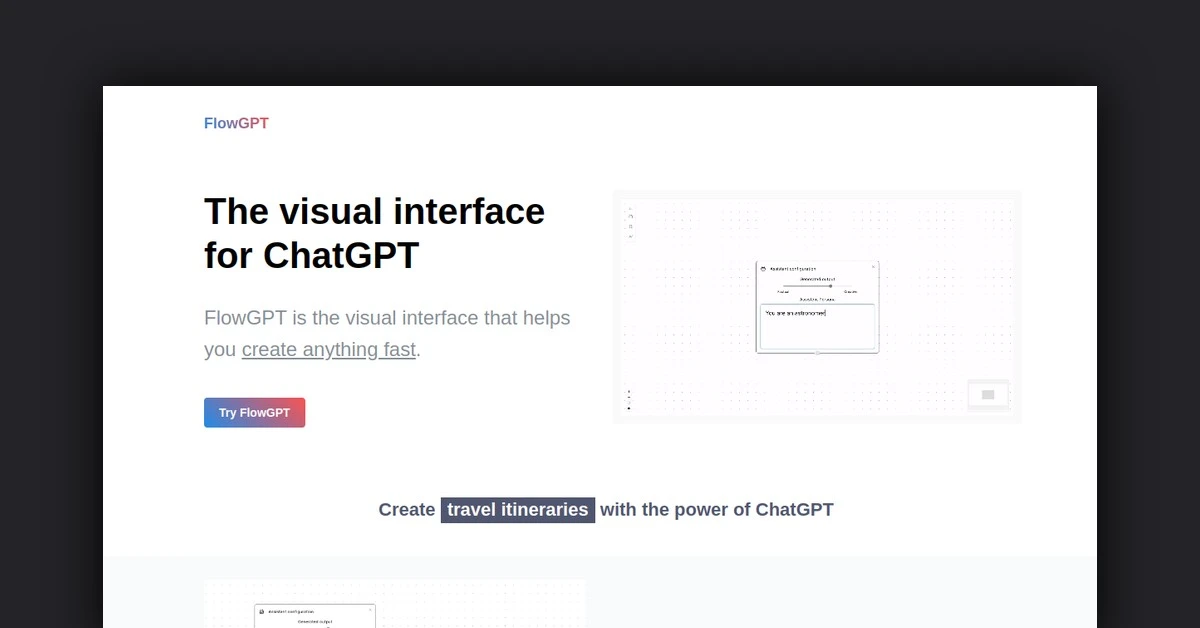Click the "You are an astronomer" text box
Image resolution: width=1200 pixels, height=628 pixels.
(x=817, y=326)
